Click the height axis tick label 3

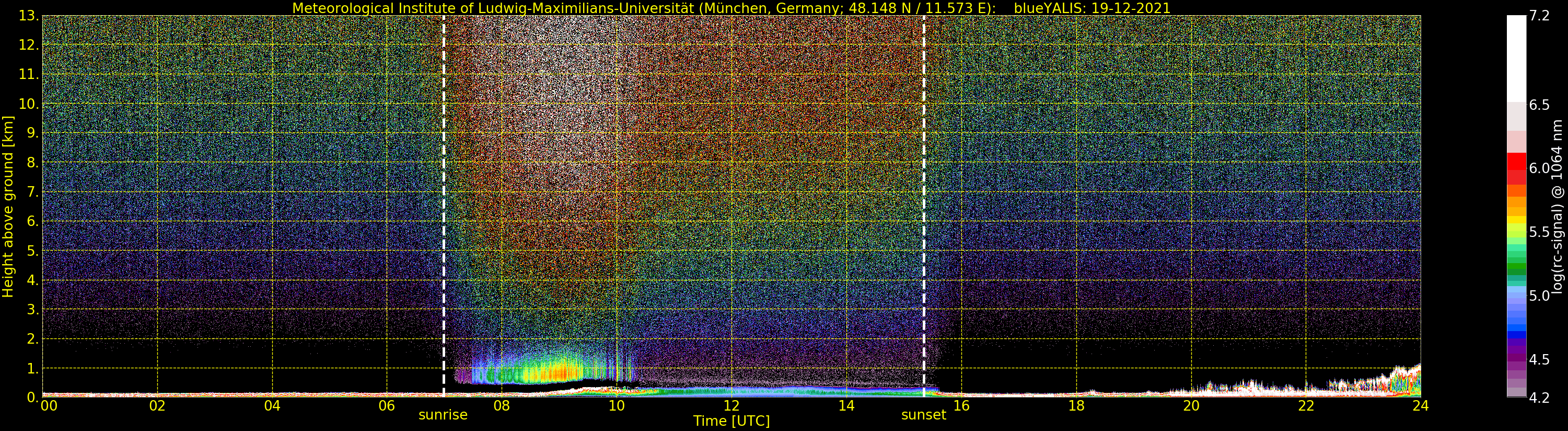click(33, 310)
